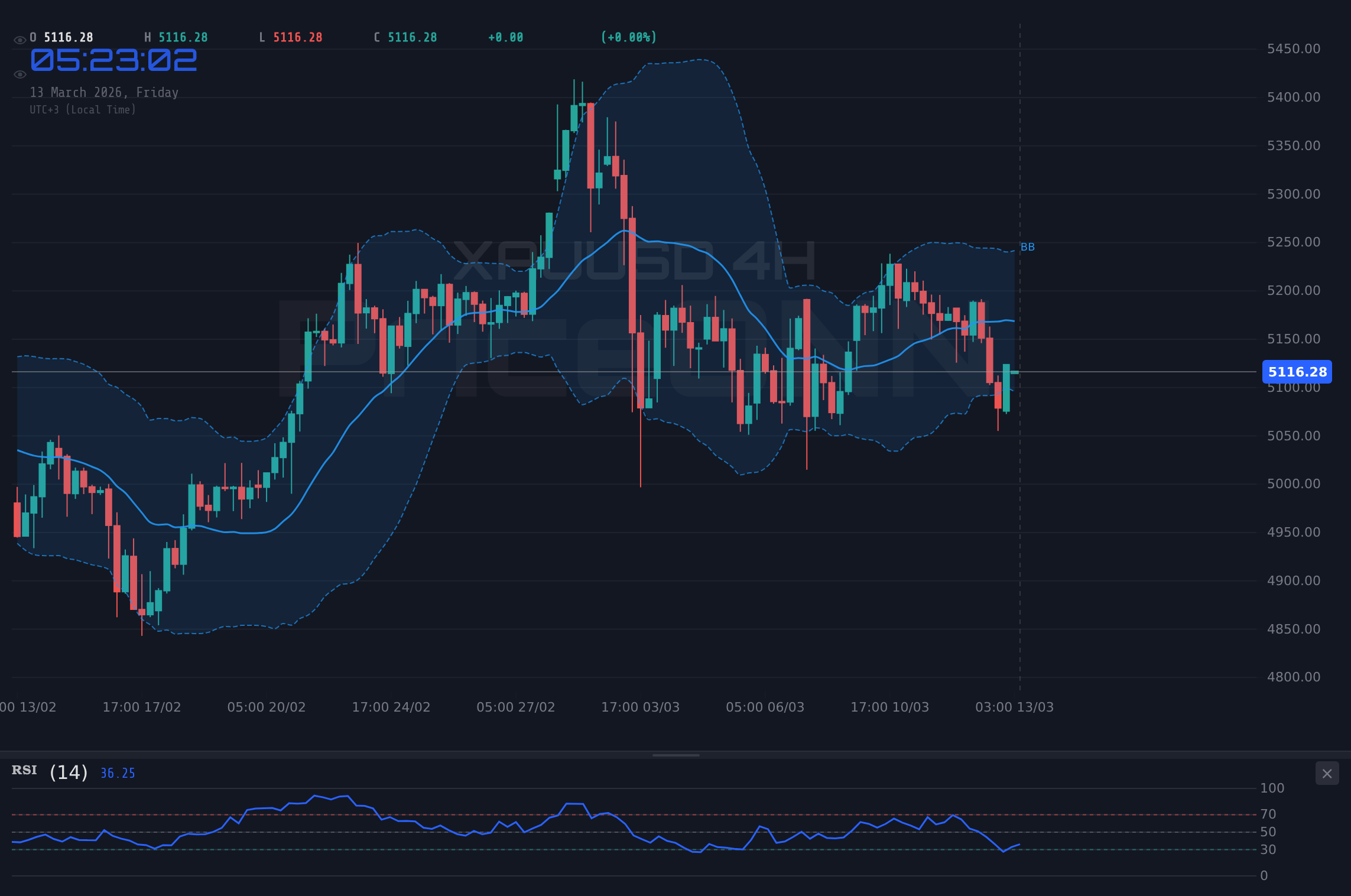This screenshot has height=896, width=1351.
Task: Click the 5400.00 price axis label
Action: pyautogui.click(x=1294, y=97)
